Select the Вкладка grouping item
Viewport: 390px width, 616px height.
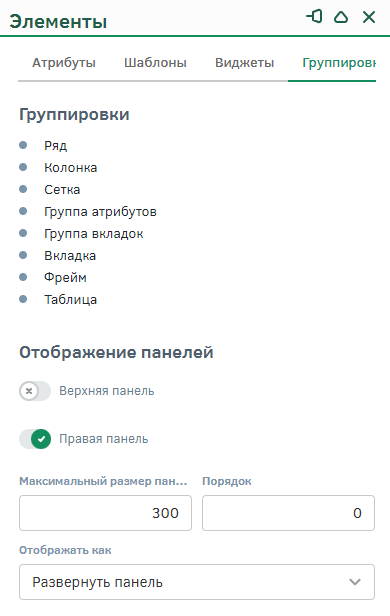(x=70, y=256)
